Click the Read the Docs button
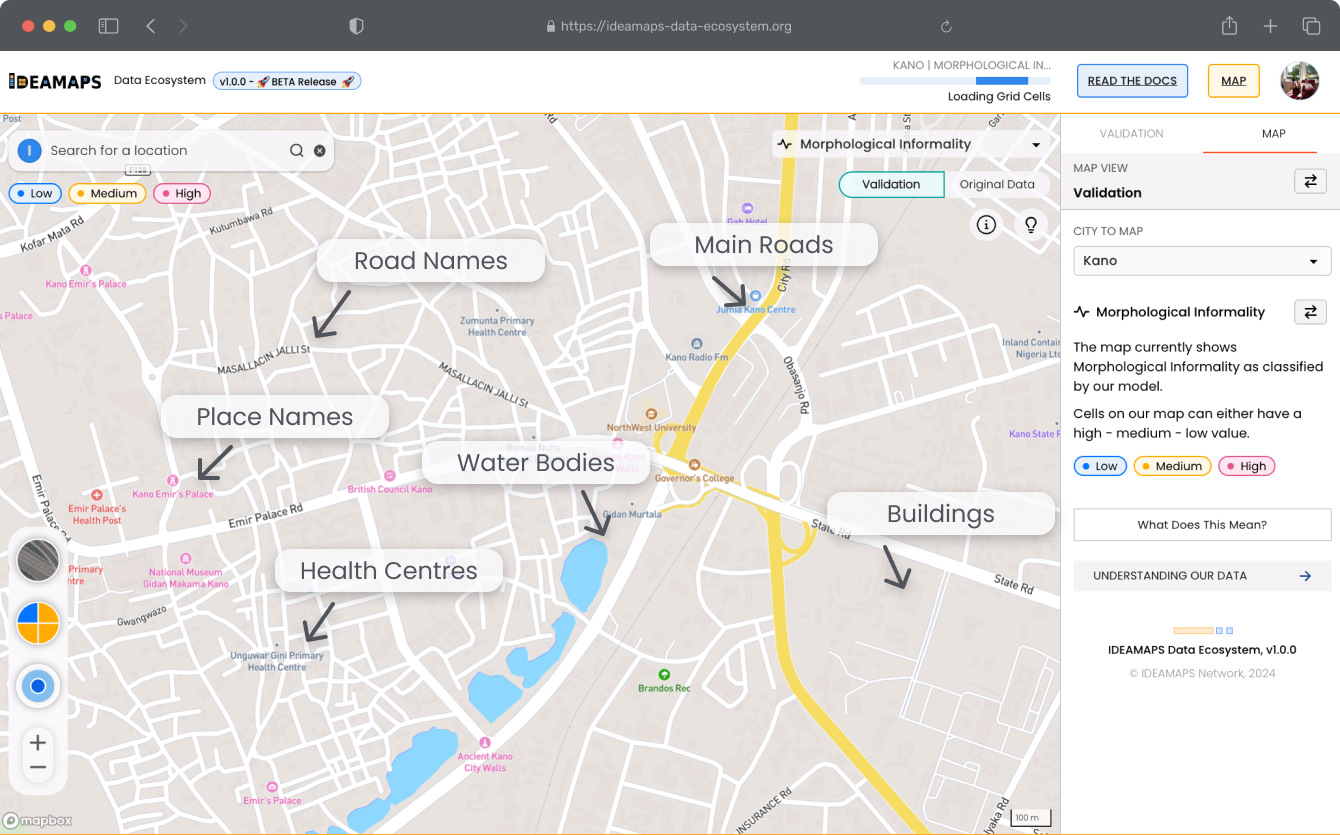1340x835 pixels. pyautogui.click(x=1132, y=81)
